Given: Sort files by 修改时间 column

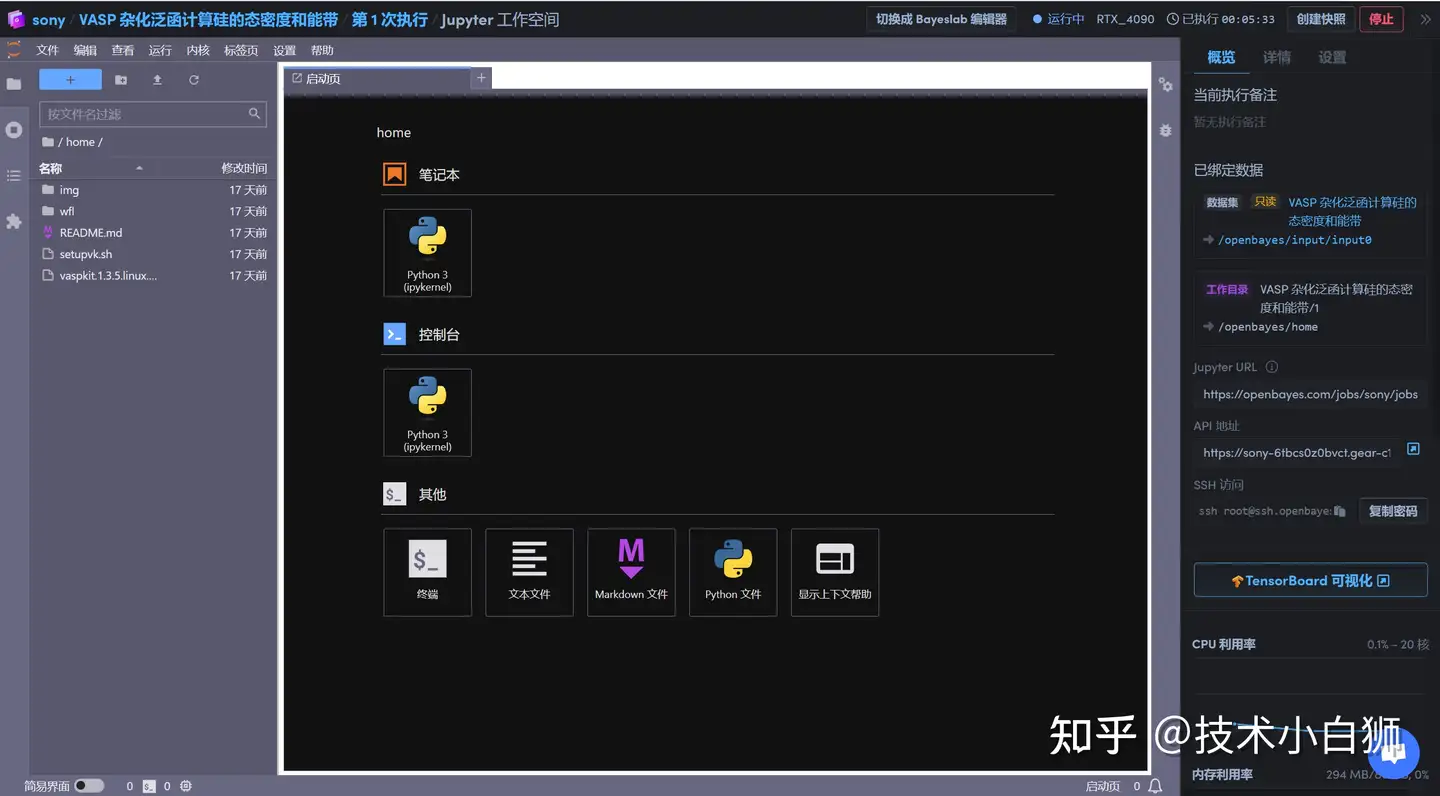Looking at the screenshot, I should tap(244, 168).
